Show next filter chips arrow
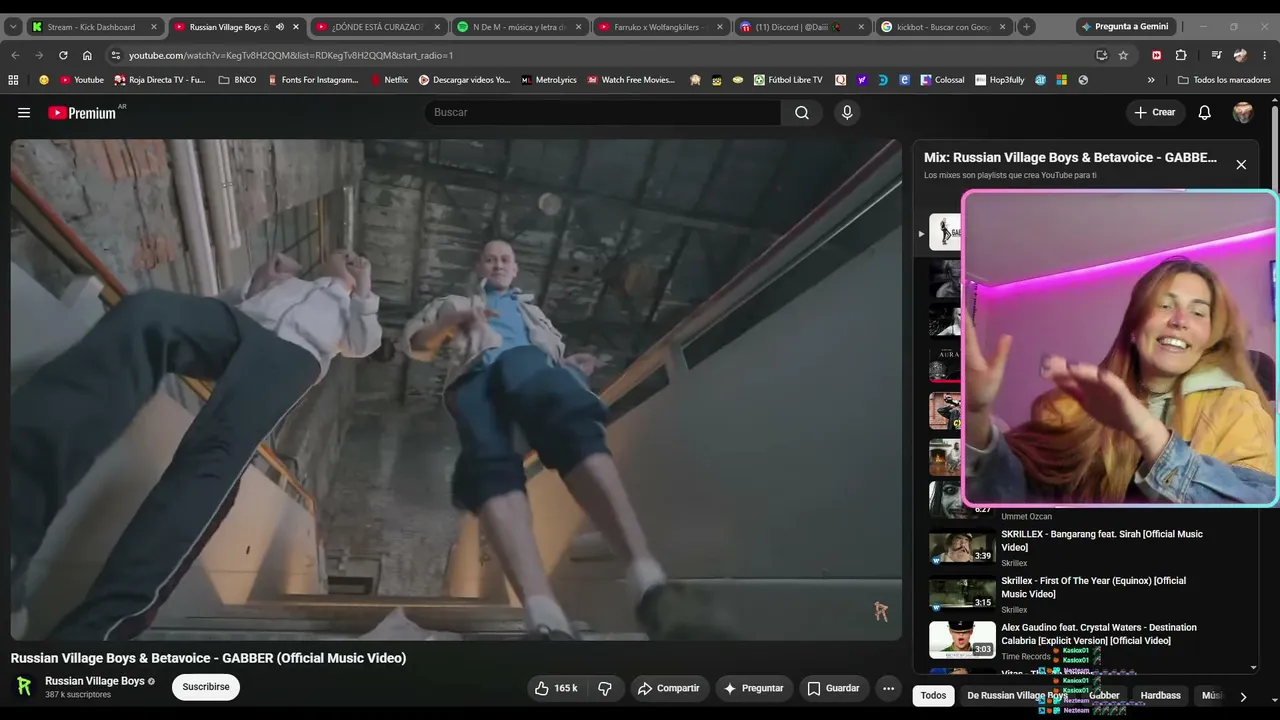Screen dimensions: 1280x720 [1243, 696]
